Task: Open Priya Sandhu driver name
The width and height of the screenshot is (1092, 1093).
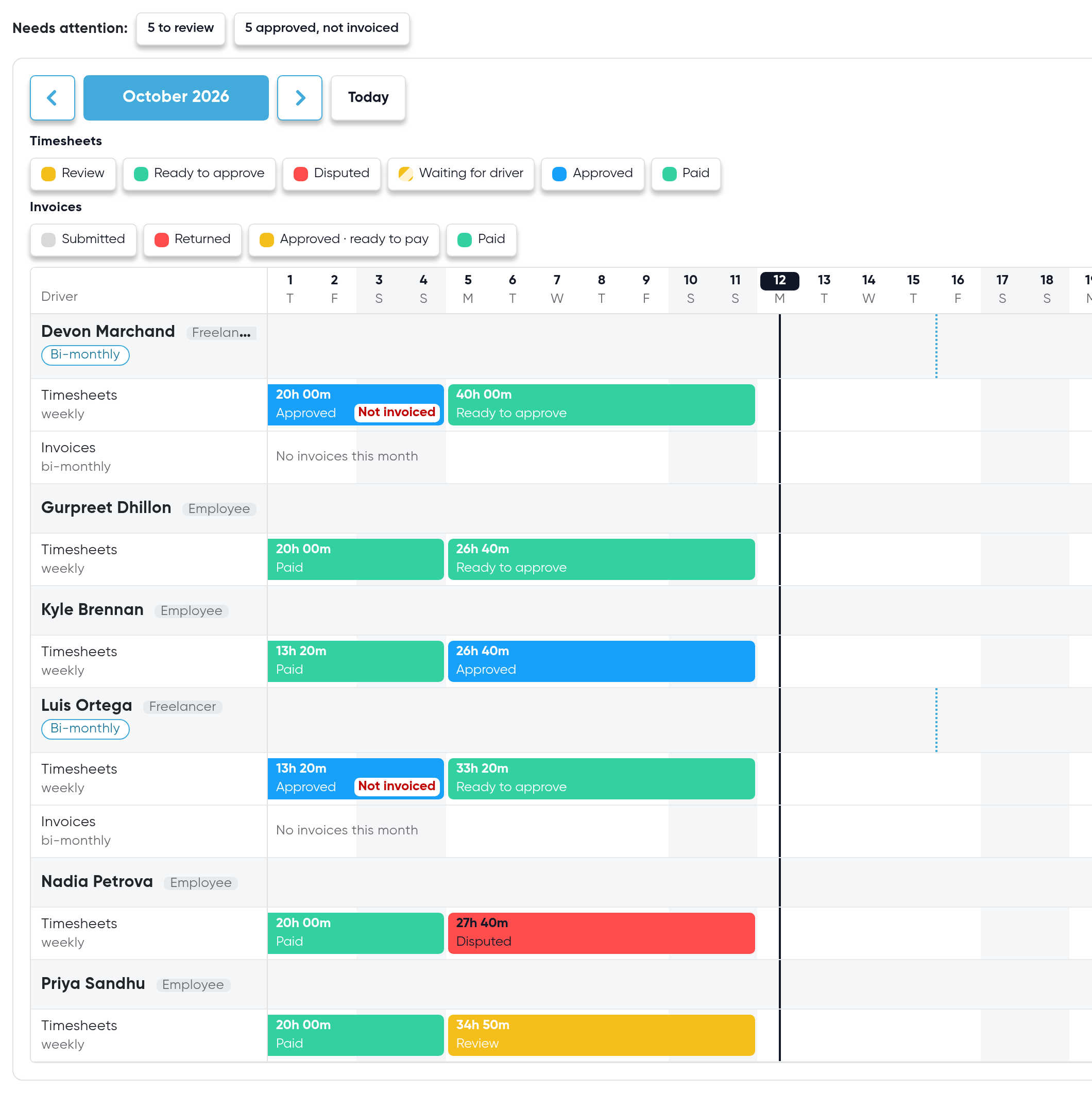Action: click(x=93, y=983)
